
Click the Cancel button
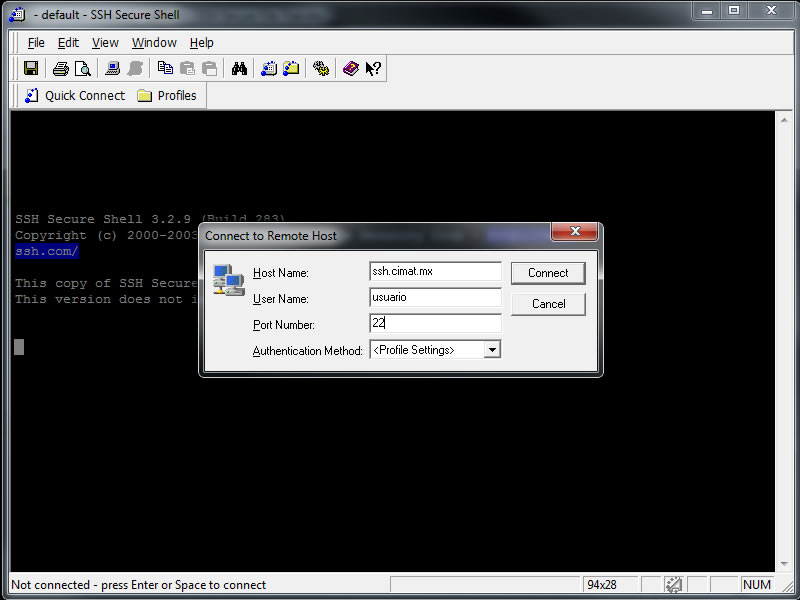coord(548,304)
